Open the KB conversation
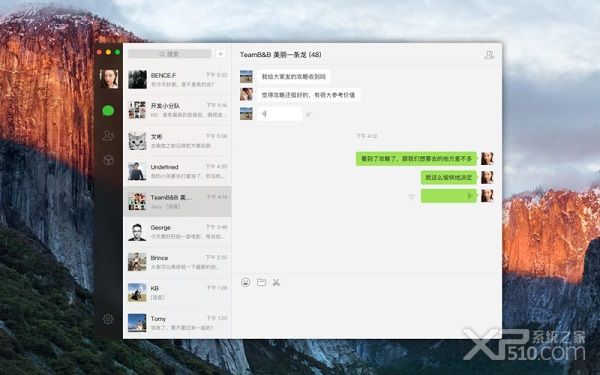 coord(178,293)
